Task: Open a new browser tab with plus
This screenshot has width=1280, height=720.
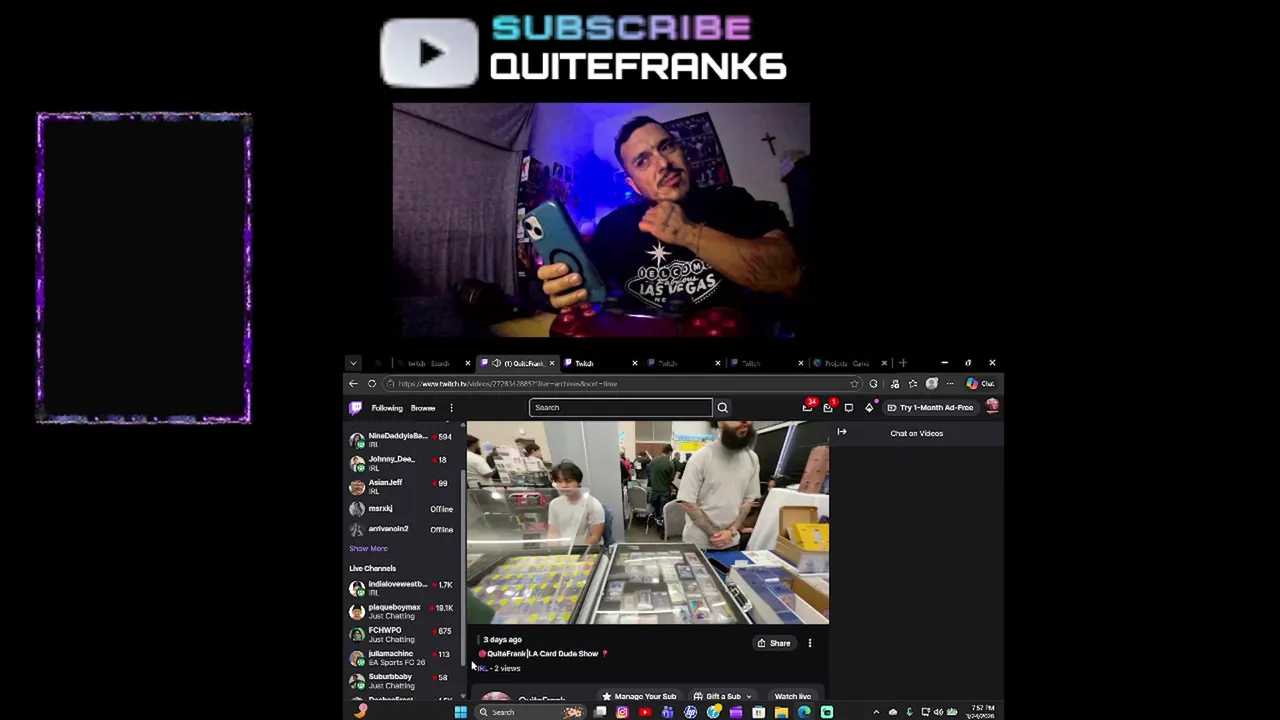Action: 903,363
